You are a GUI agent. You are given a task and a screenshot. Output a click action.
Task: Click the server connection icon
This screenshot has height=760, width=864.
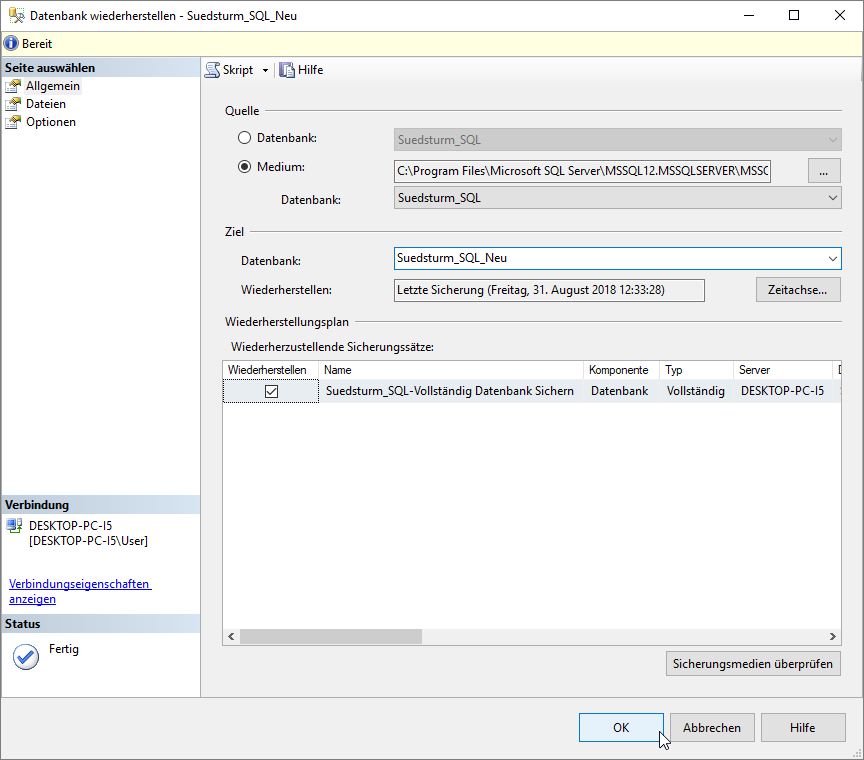[14, 526]
